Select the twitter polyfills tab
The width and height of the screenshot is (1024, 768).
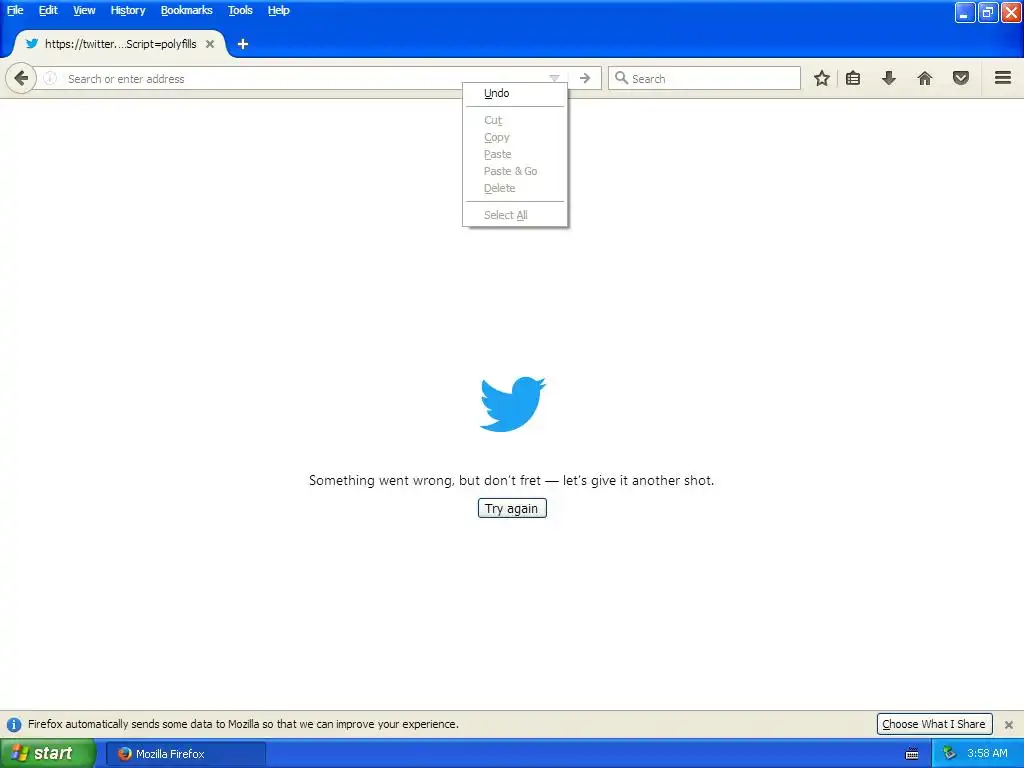point(120,44)
